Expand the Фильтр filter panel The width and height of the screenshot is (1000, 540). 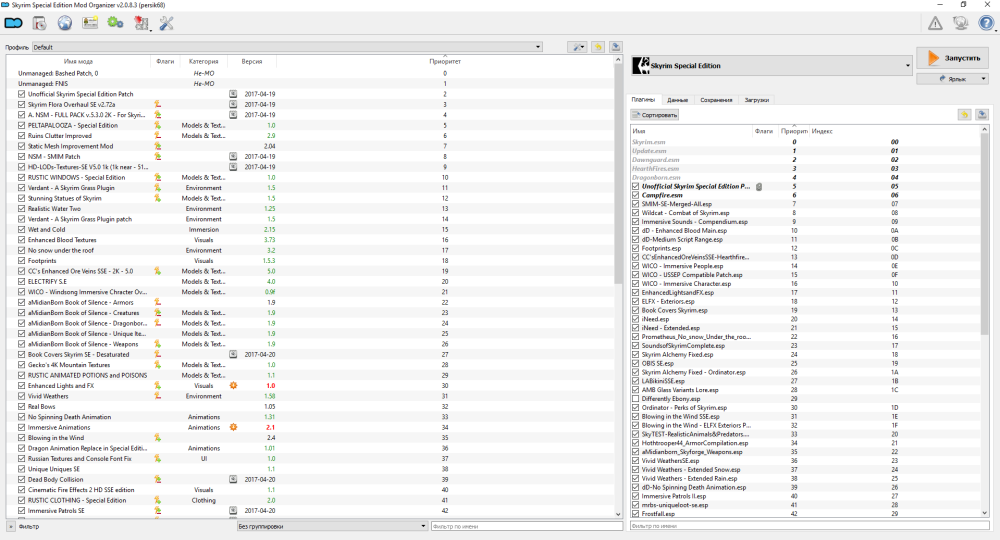coord(11,527)
